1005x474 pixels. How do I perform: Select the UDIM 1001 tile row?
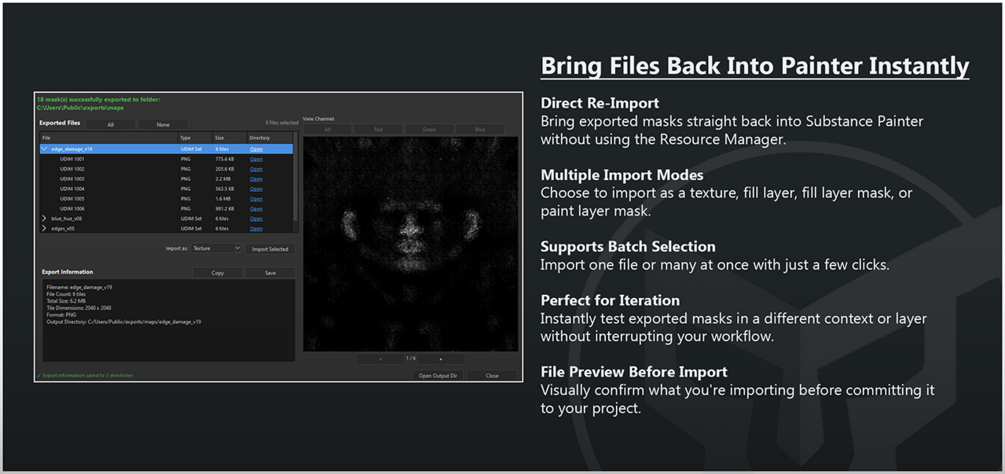[166, 159]
